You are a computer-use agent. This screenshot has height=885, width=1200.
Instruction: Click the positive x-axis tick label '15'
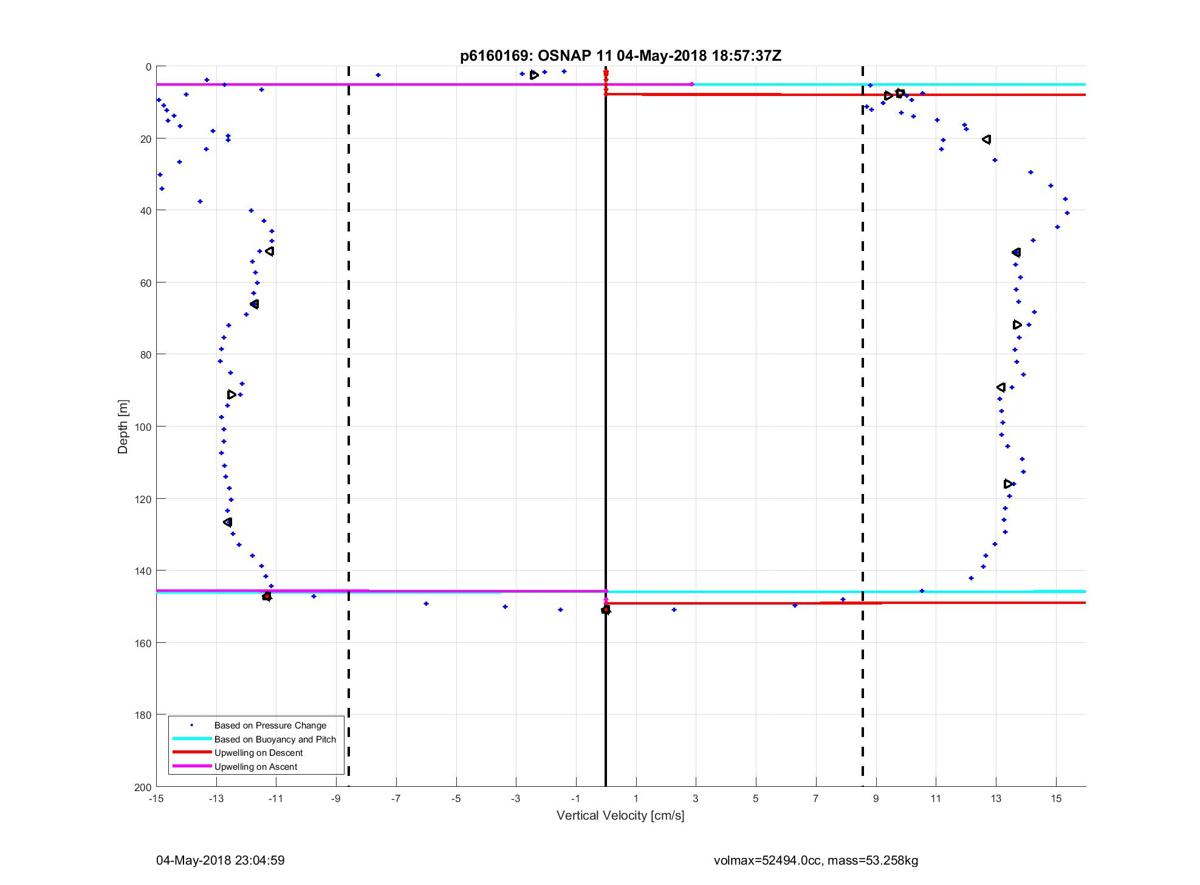pos(1056,799)
